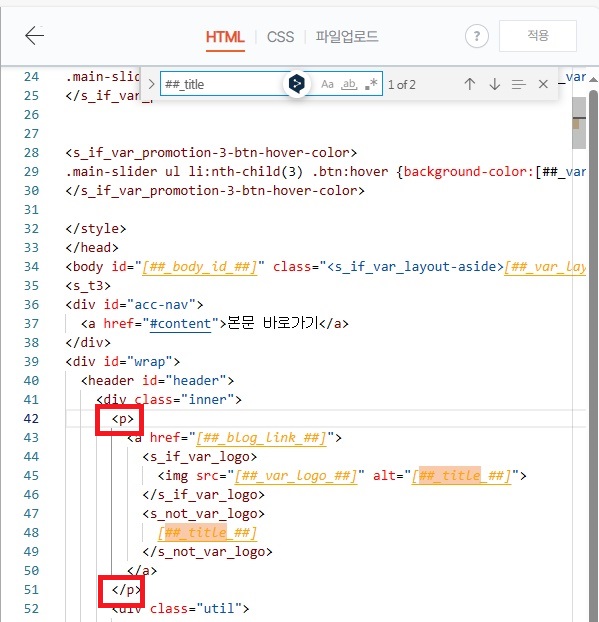This screenshot has width=599, height=622.
Task: Click <div id="wrap"> on line 39
Action: click(123, 362)
